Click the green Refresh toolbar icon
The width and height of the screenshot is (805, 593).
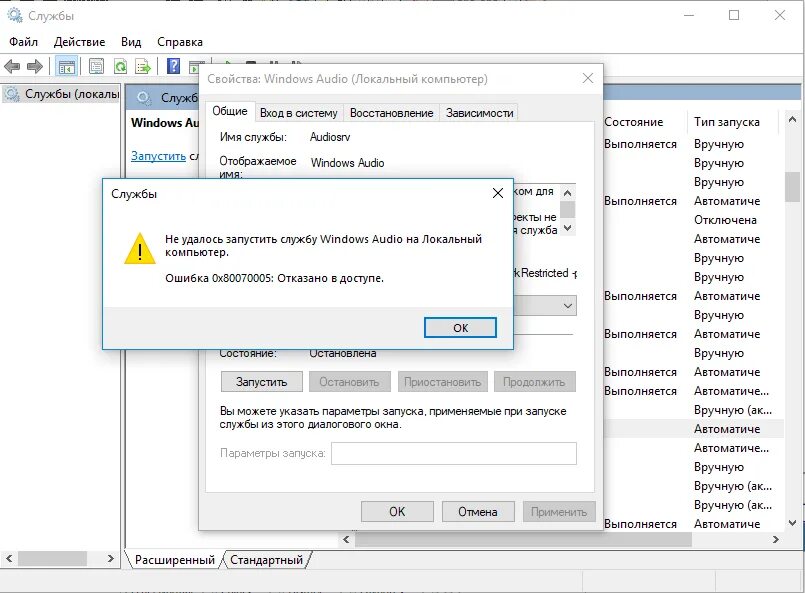click(x=120, y=66)
